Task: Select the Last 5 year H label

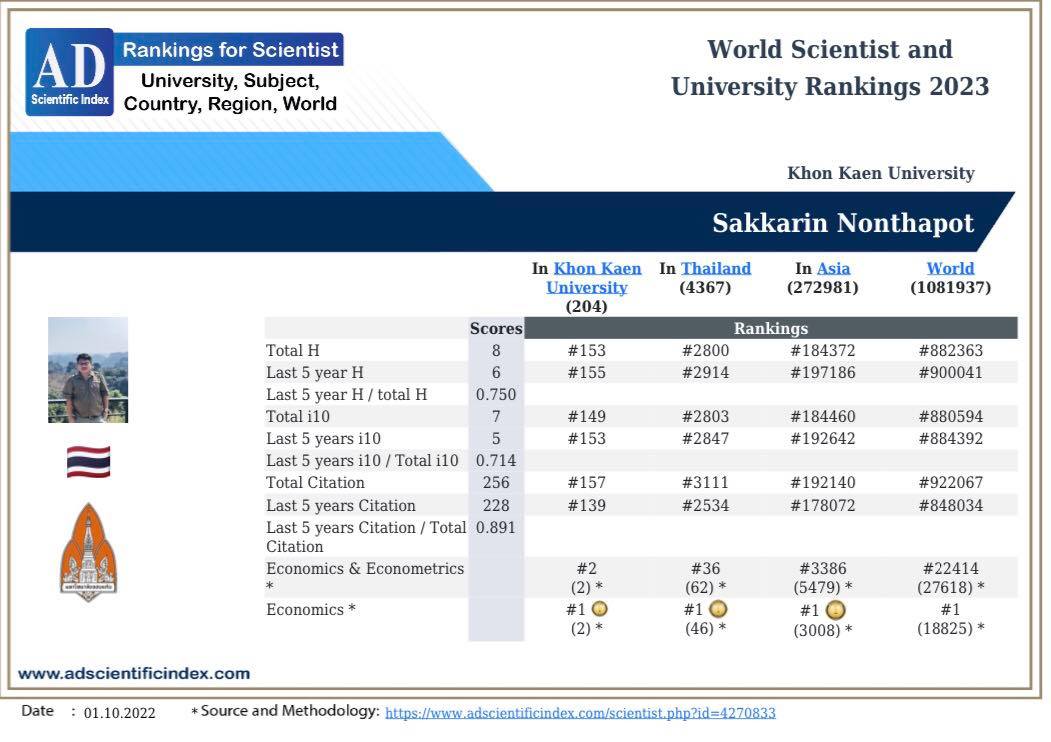Action: [x=315, y=373]
